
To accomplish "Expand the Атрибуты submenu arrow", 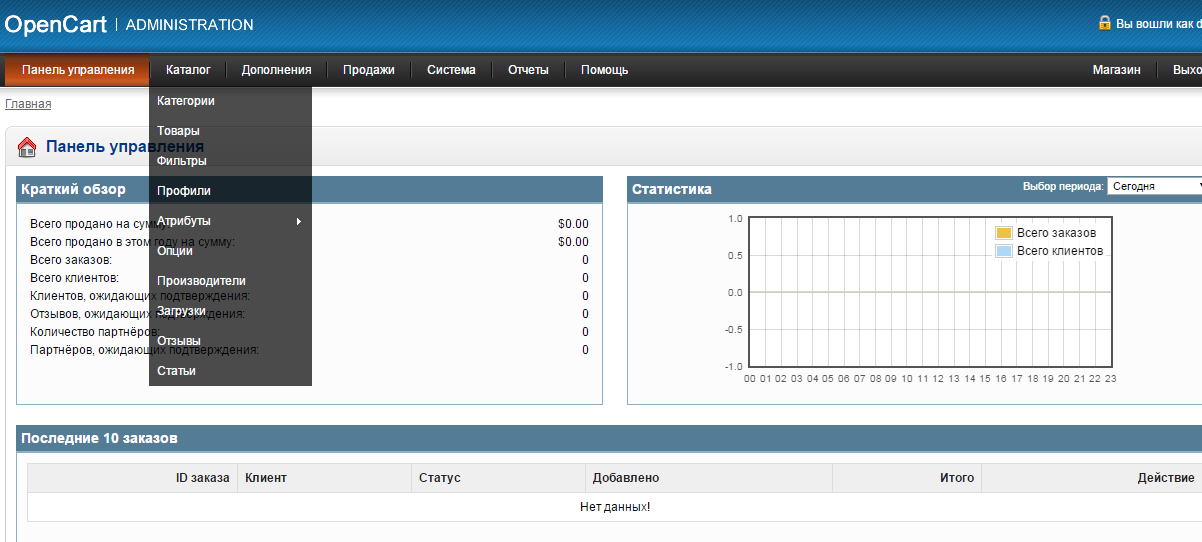I will 298,221.
